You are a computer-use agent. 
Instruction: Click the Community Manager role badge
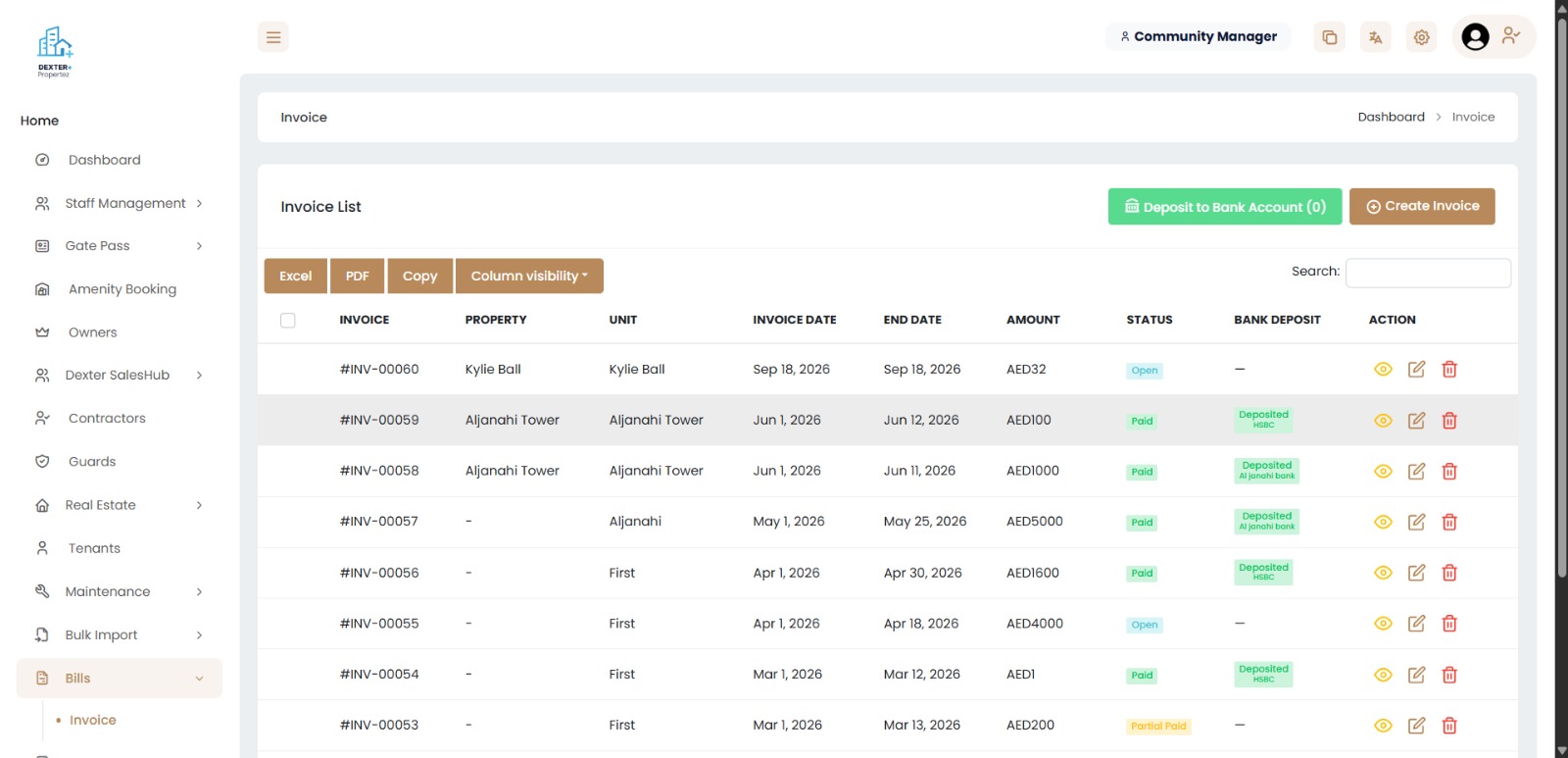tap(1199, 36)
